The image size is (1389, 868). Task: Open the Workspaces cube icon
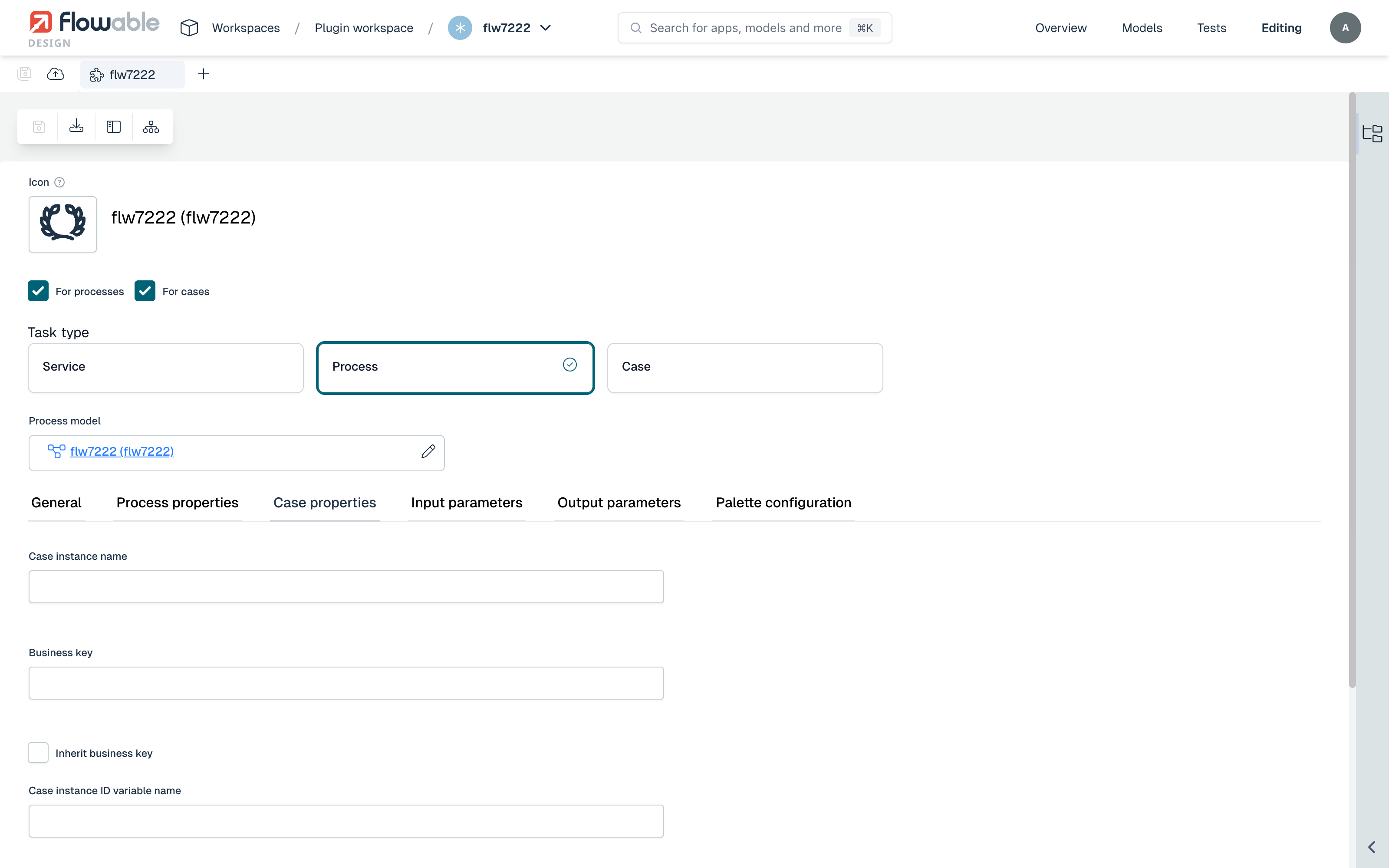(x=189, y=27)
